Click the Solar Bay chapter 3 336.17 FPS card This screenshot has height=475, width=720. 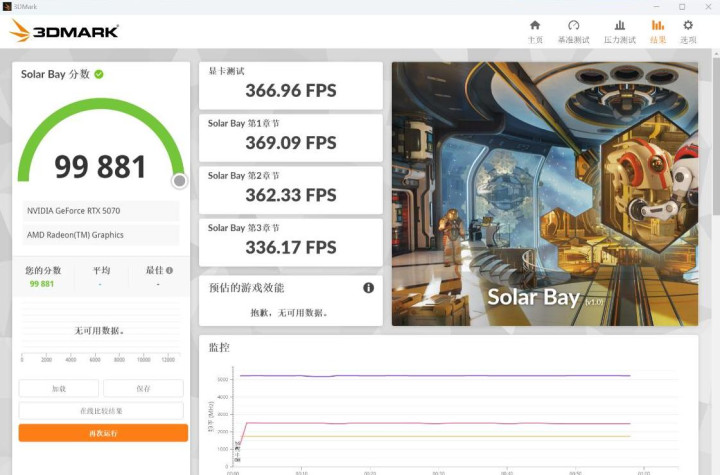pos(291,243)
